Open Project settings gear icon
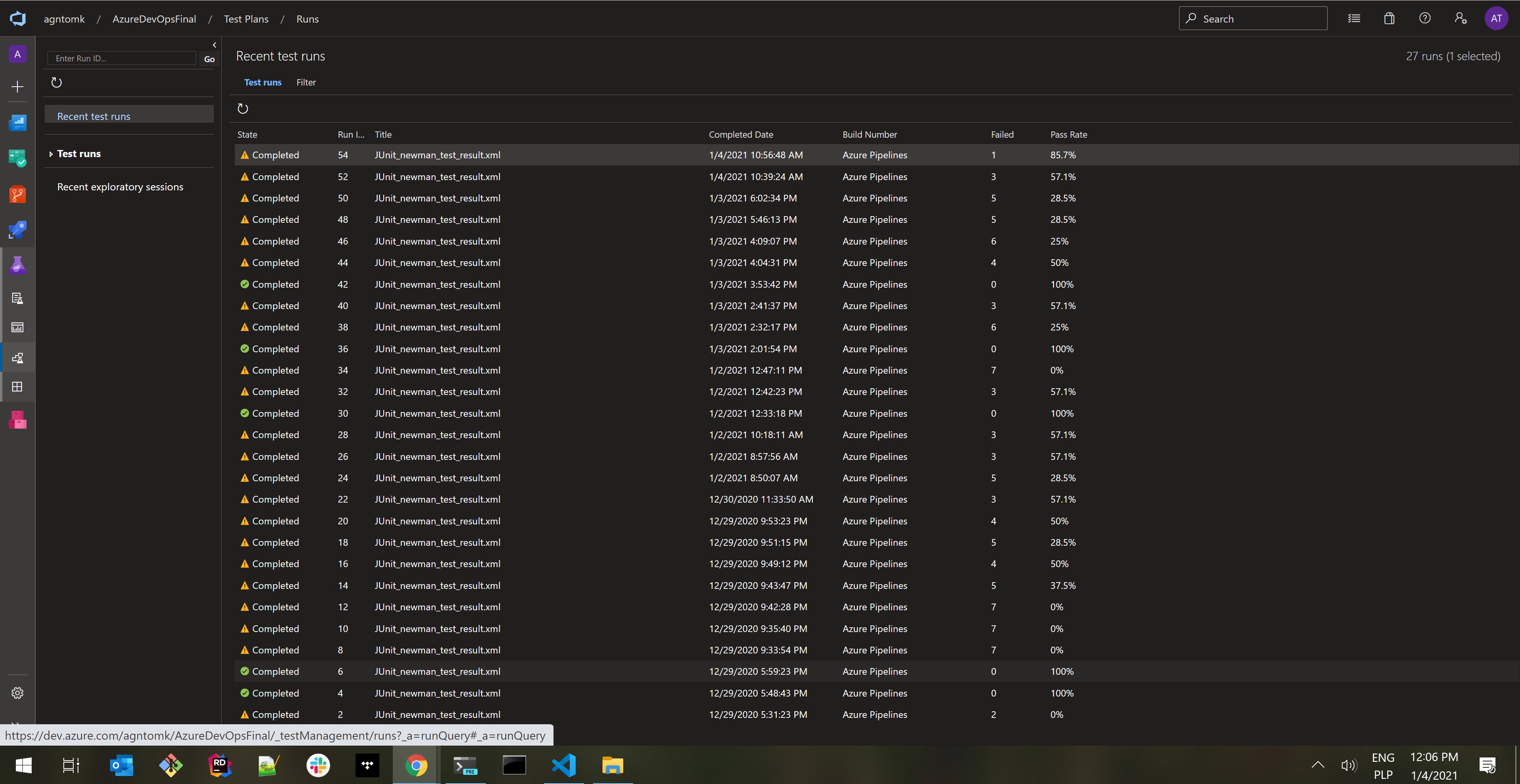The width and height of the screenshot is (1520, 784). 18,693
